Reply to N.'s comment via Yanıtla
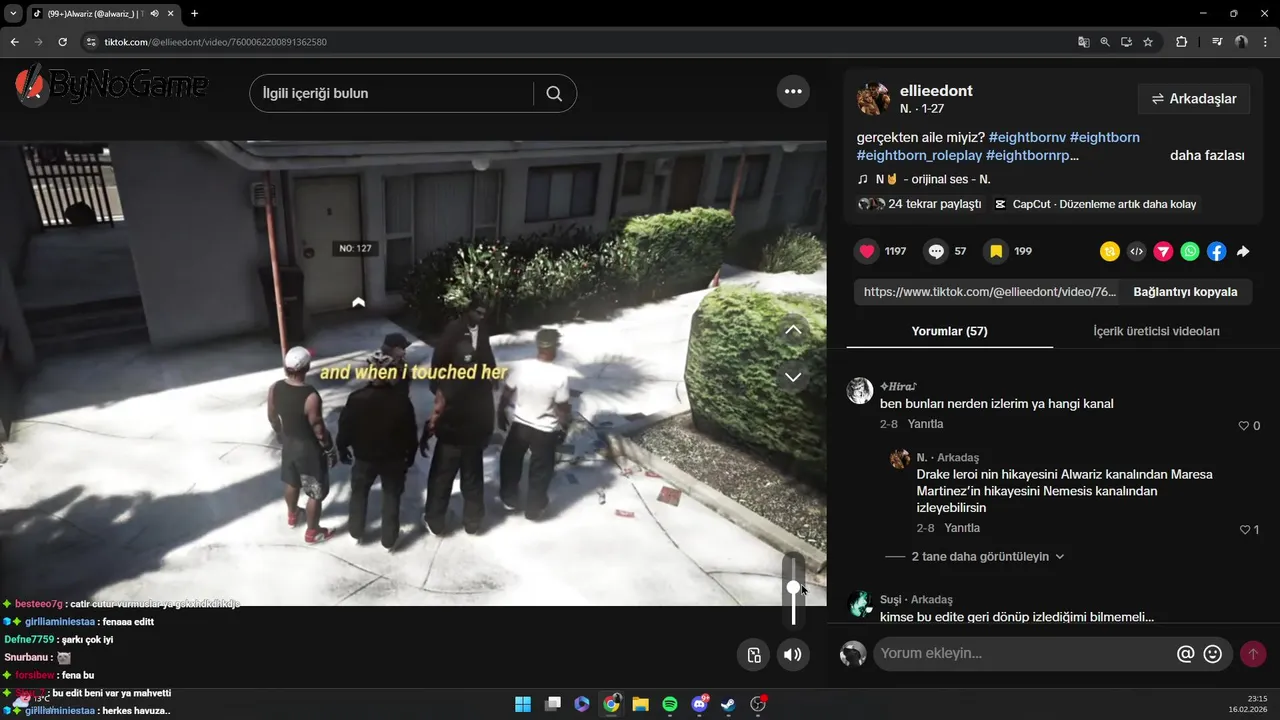Image resolution: width=1280 pixels, height=720 pixels. pyautogui.click(x=962, y=528)
